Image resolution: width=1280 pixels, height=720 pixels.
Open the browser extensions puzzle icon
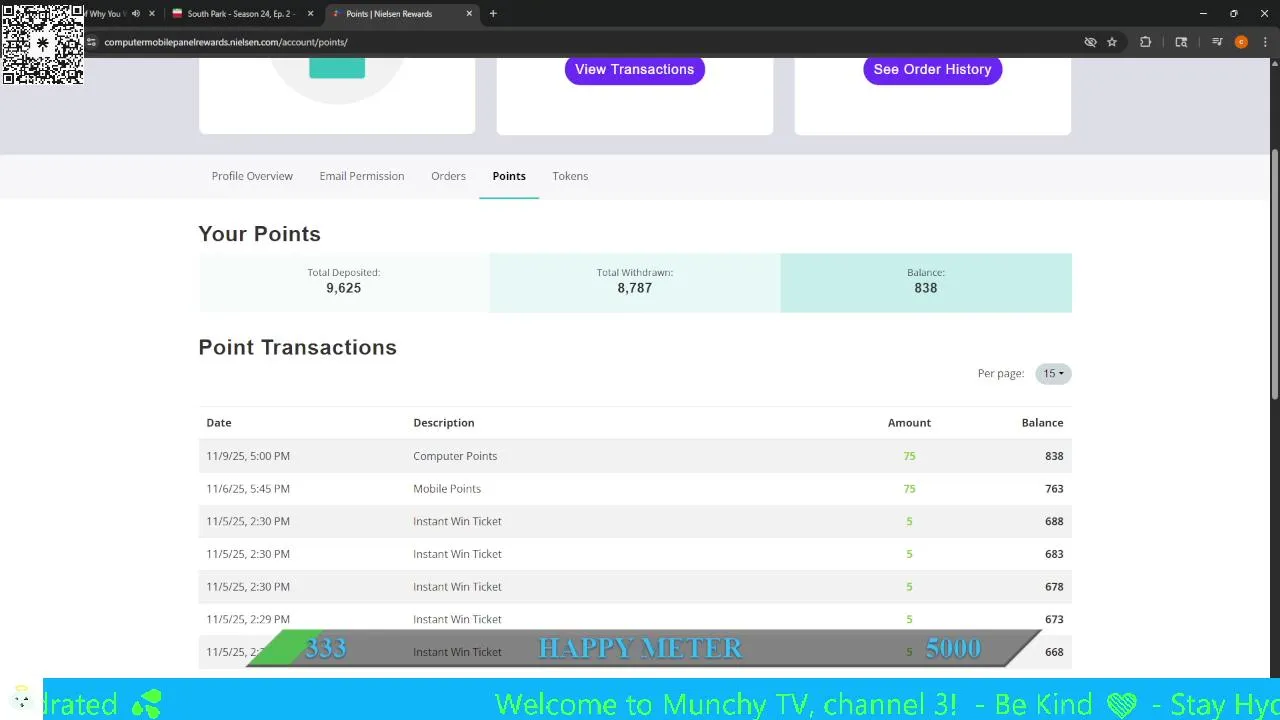pyautogui.click(x=1146, y=42)
